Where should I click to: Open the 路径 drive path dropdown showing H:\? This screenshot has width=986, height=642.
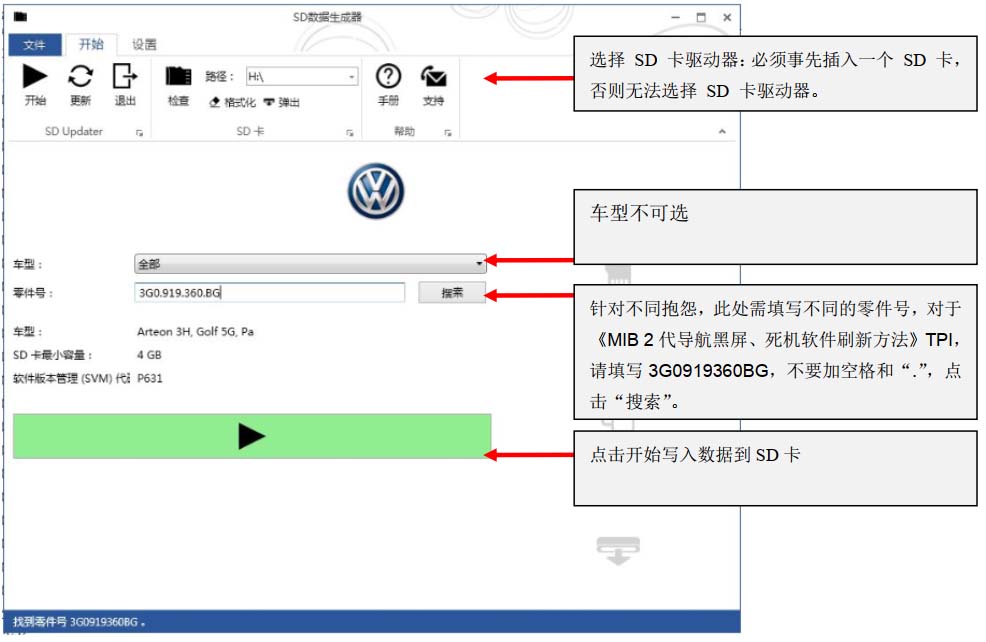(352, 75)
